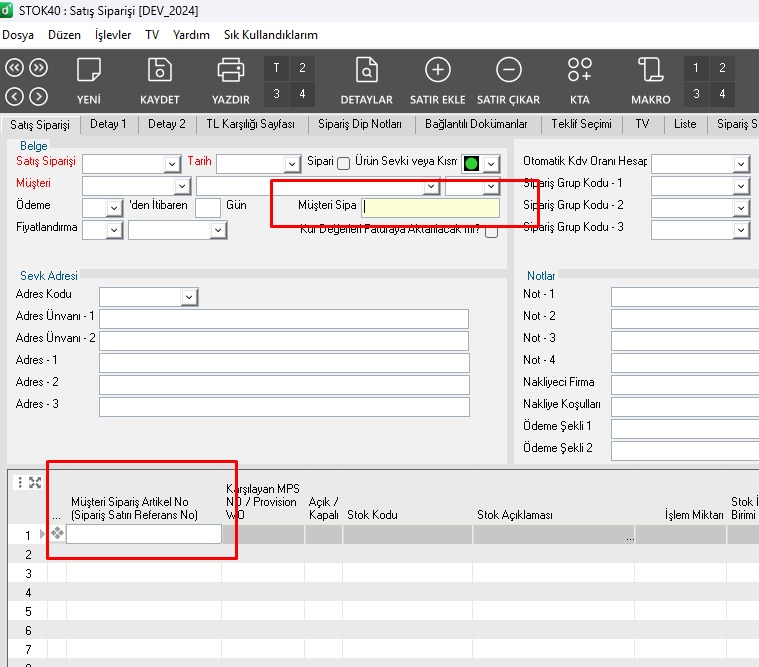Click the YAZDIR printer icon

tap(231, 71)
